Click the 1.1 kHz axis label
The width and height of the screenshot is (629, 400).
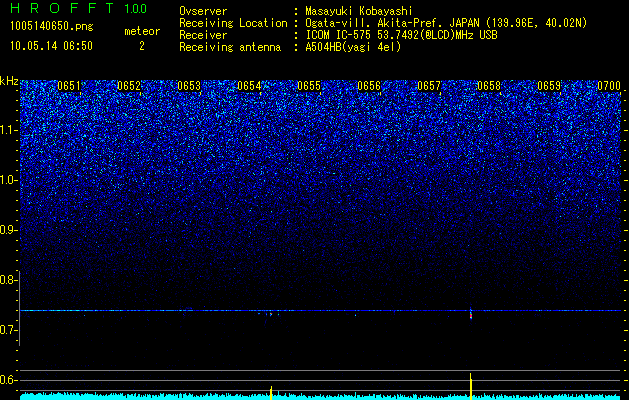(x=8, y=130)
